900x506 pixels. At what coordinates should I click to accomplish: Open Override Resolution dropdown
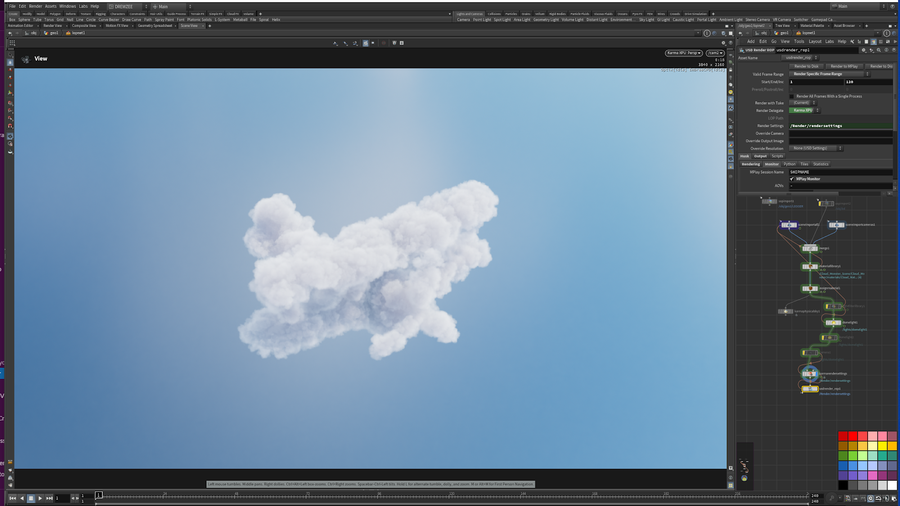816,148
